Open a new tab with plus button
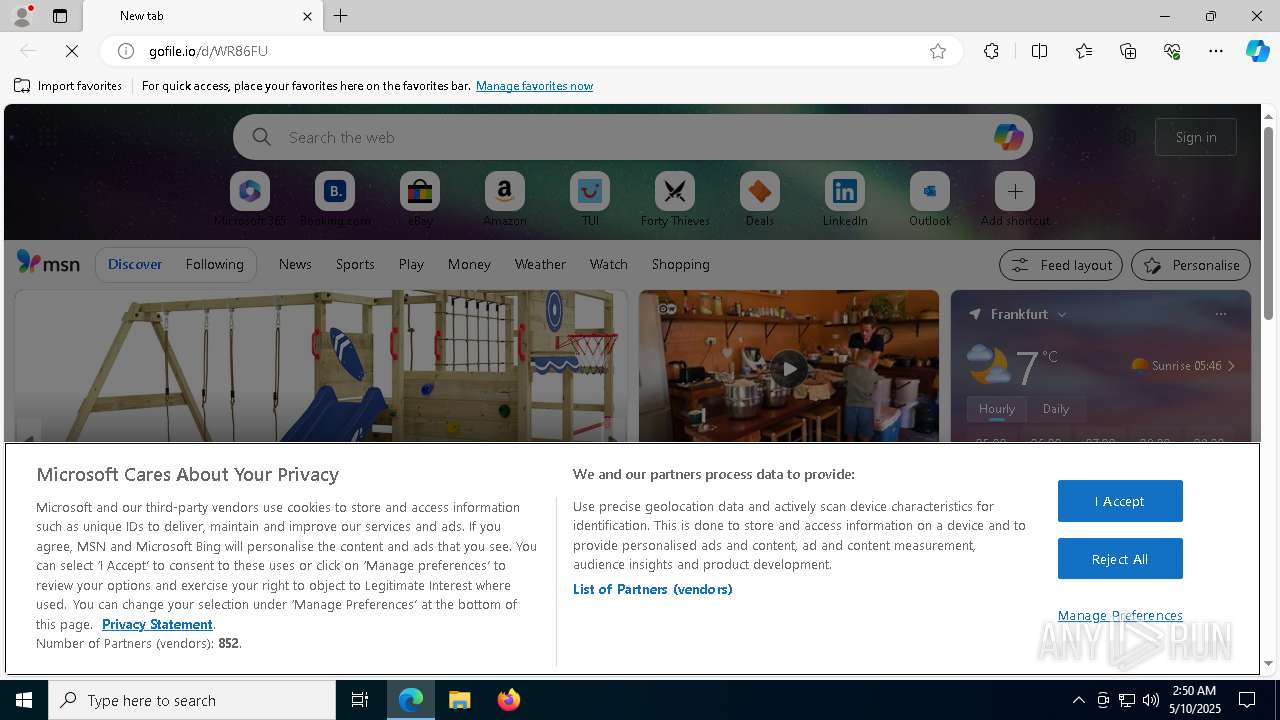The height and width of the screenshot is (720, 1280). pyautogui.click(x=340, y=16)
